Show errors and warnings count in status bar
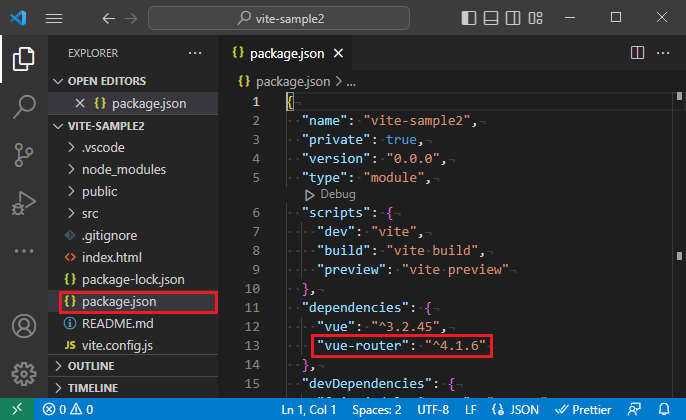Viewport: 686px width, 420px height. pyautogui.click(x=68, y=410)
